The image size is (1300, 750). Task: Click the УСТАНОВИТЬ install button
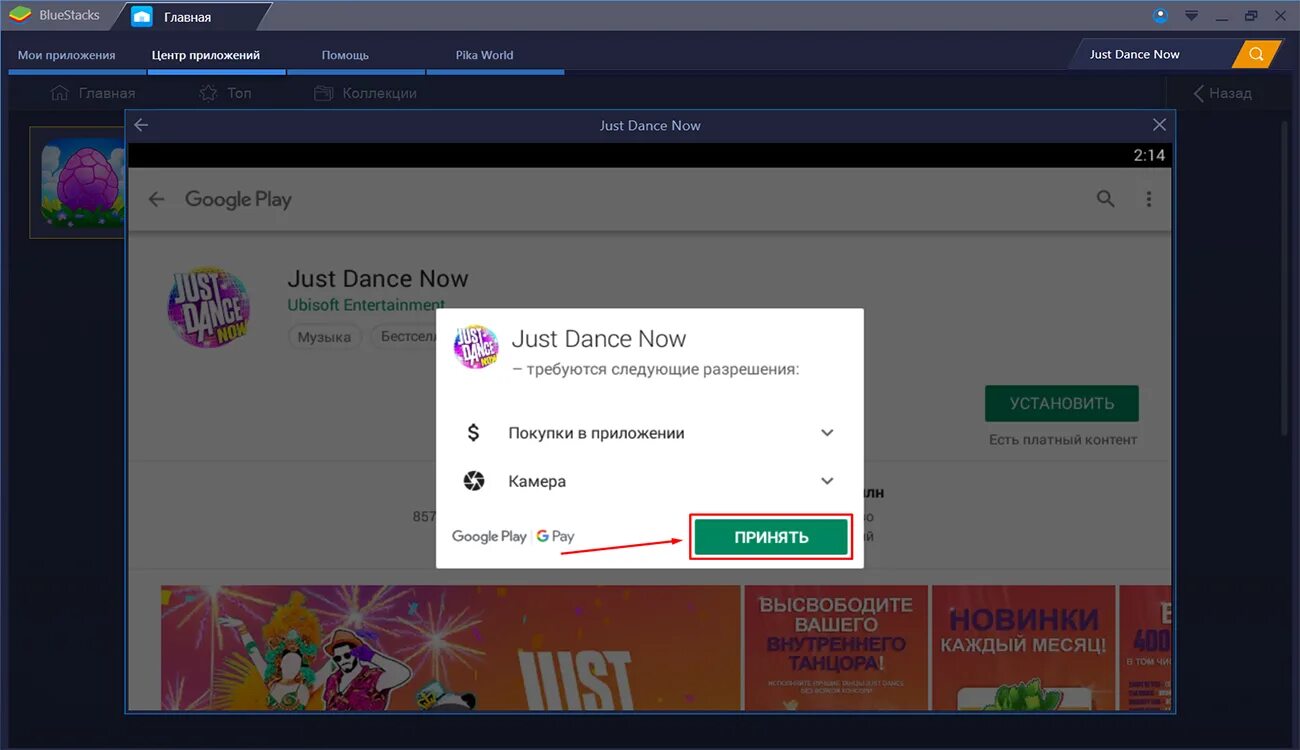[1061, 404]
